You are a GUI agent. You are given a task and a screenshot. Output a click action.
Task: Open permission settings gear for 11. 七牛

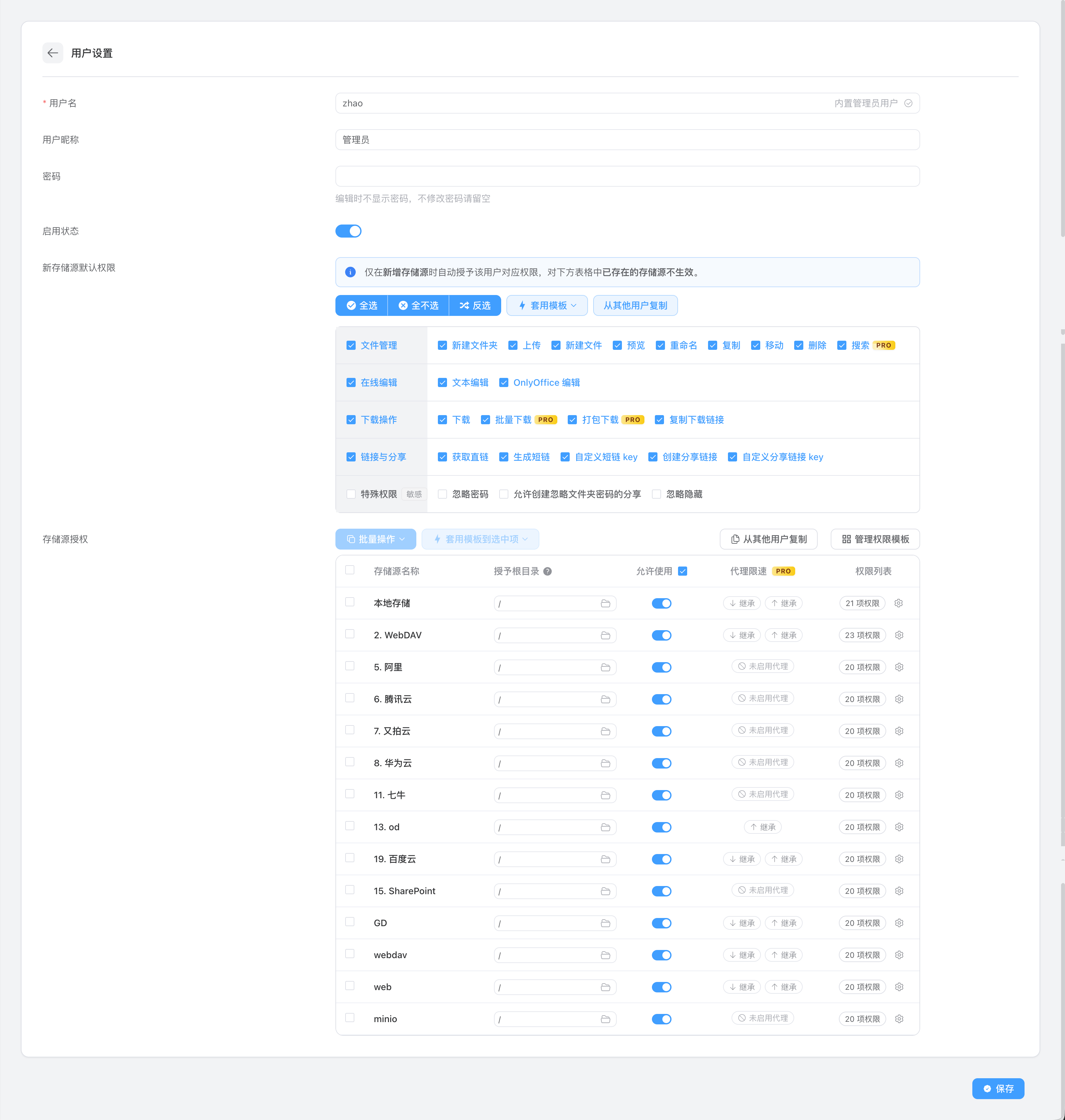(899, 795)
